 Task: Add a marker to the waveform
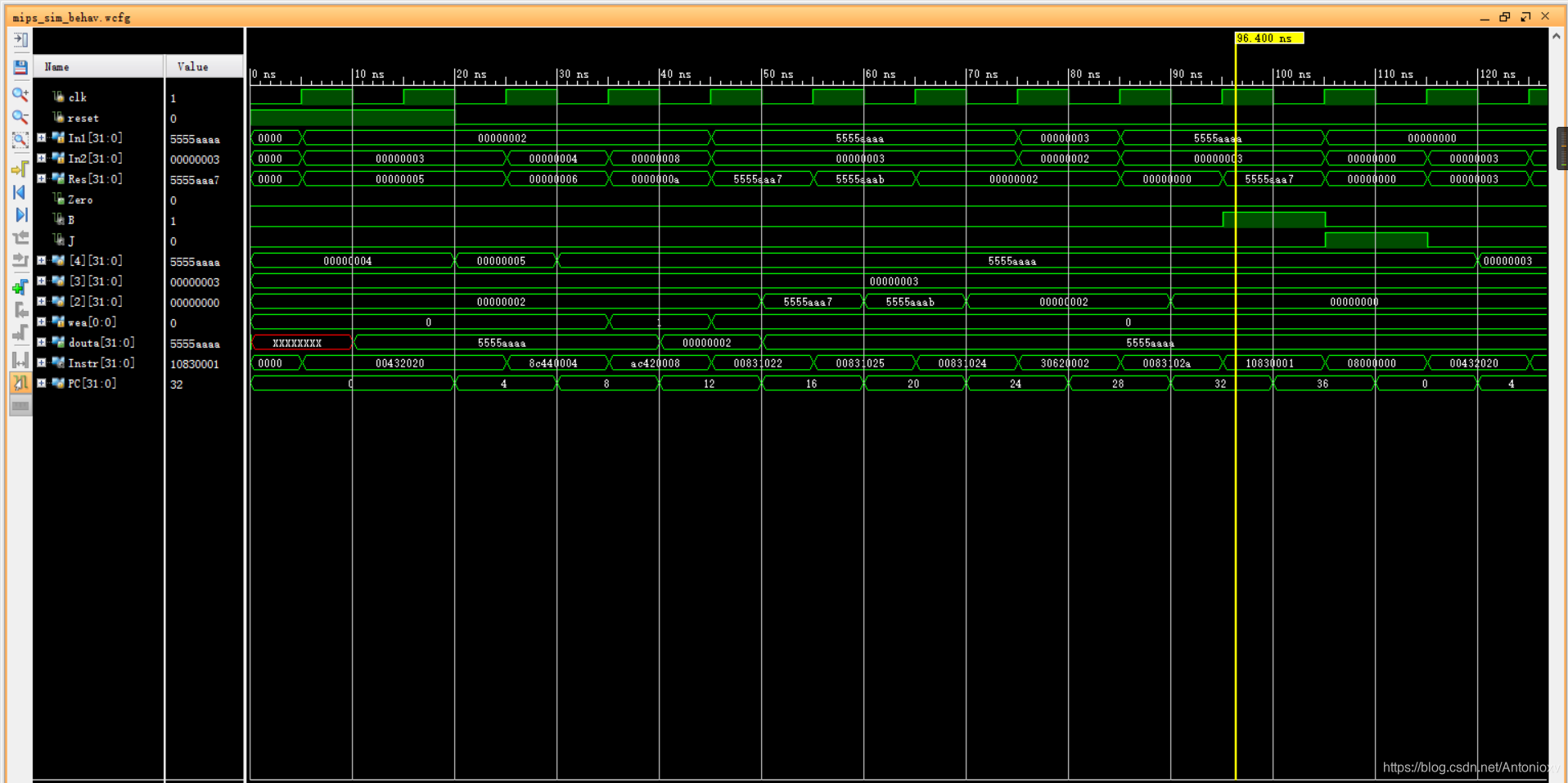20,287
